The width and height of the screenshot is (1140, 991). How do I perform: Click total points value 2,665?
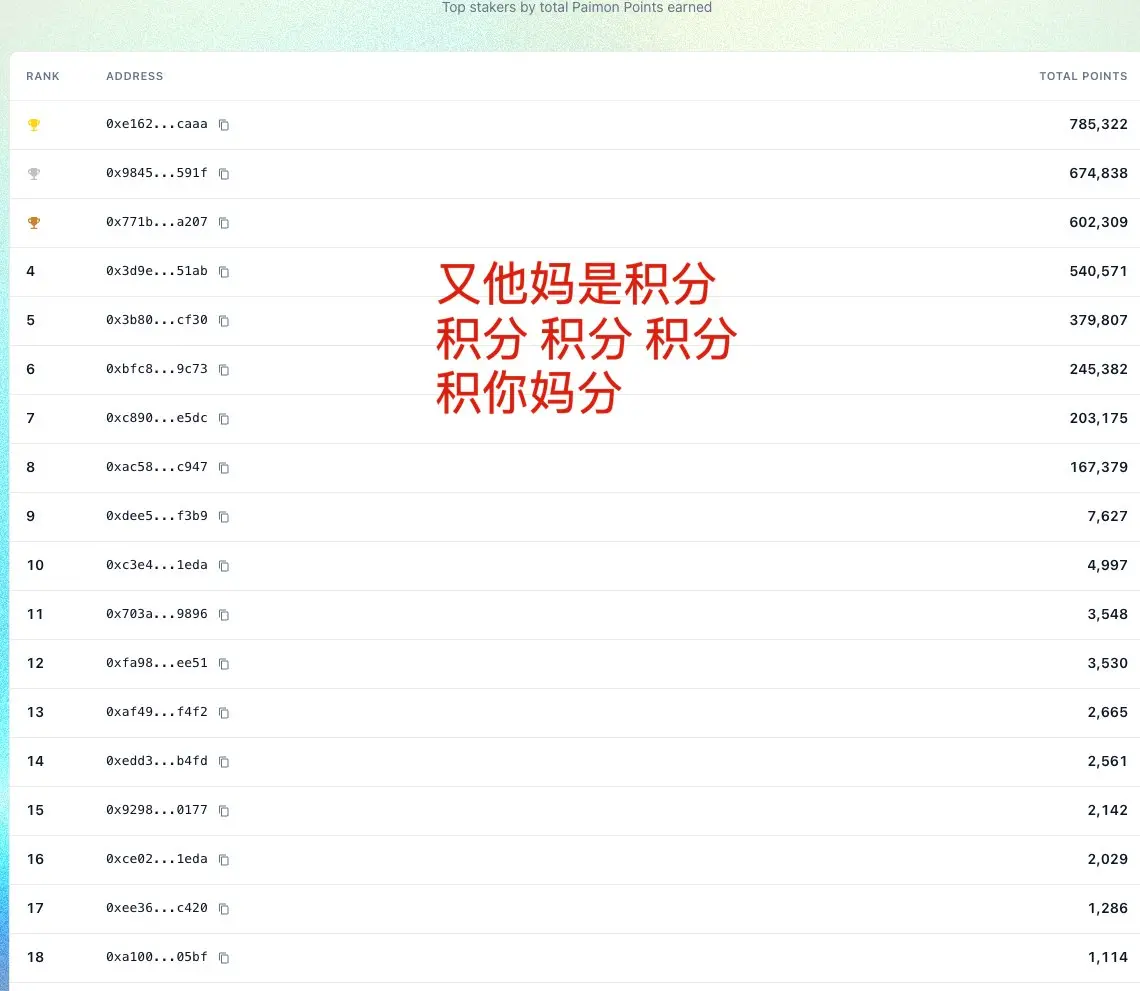click(x=1107, y=713)
